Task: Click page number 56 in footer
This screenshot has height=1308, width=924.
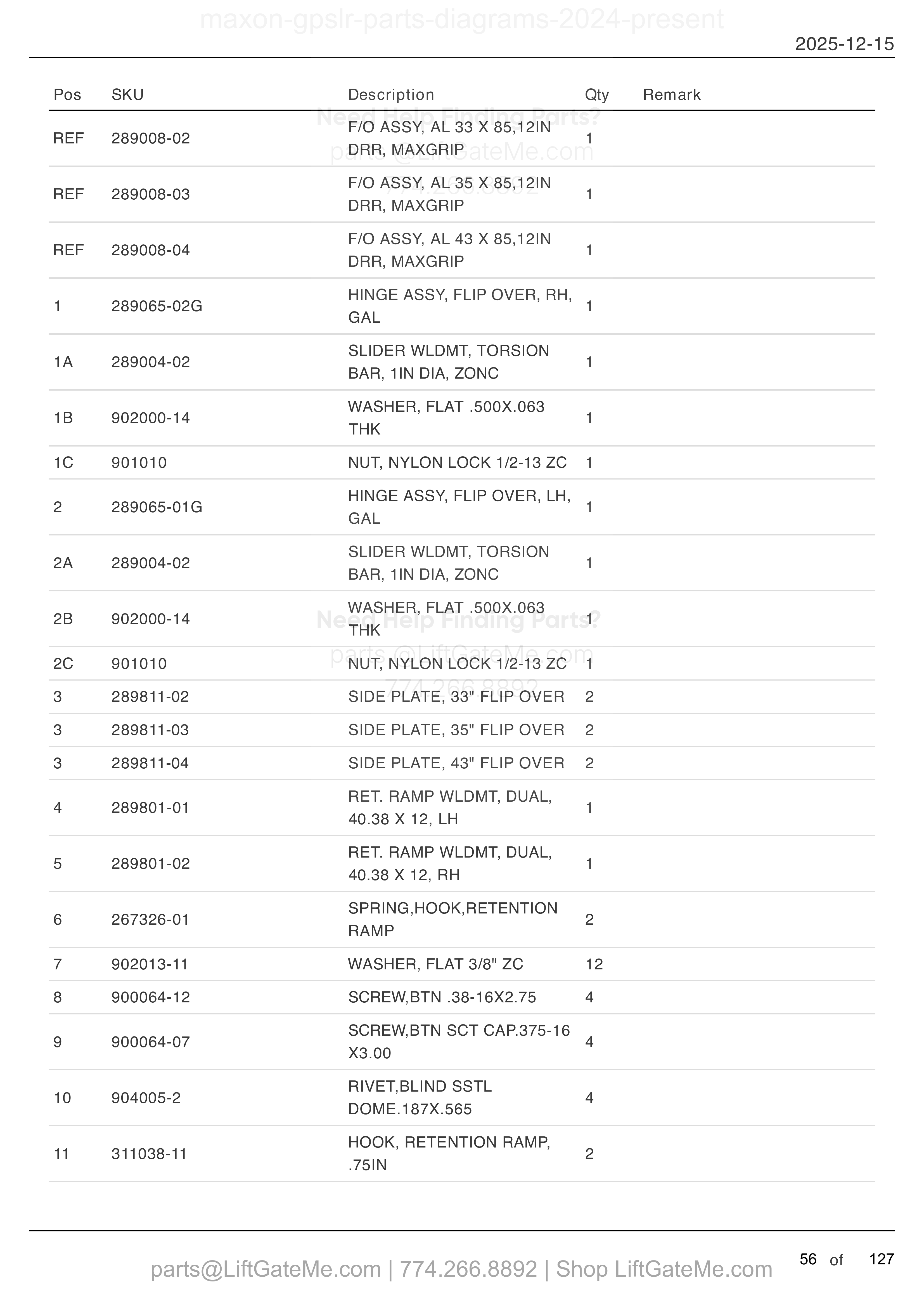Action: (x=808, y=1259)
